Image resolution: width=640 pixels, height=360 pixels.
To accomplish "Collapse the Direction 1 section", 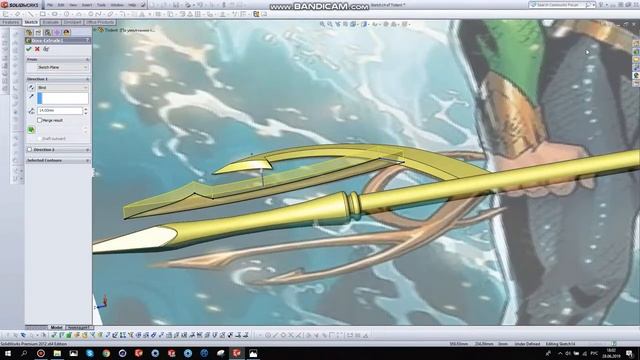I will click(x=87, y=79).
